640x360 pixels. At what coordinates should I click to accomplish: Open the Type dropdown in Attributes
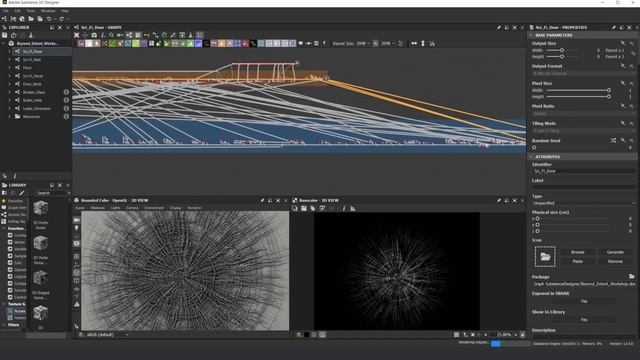[584, 203]
